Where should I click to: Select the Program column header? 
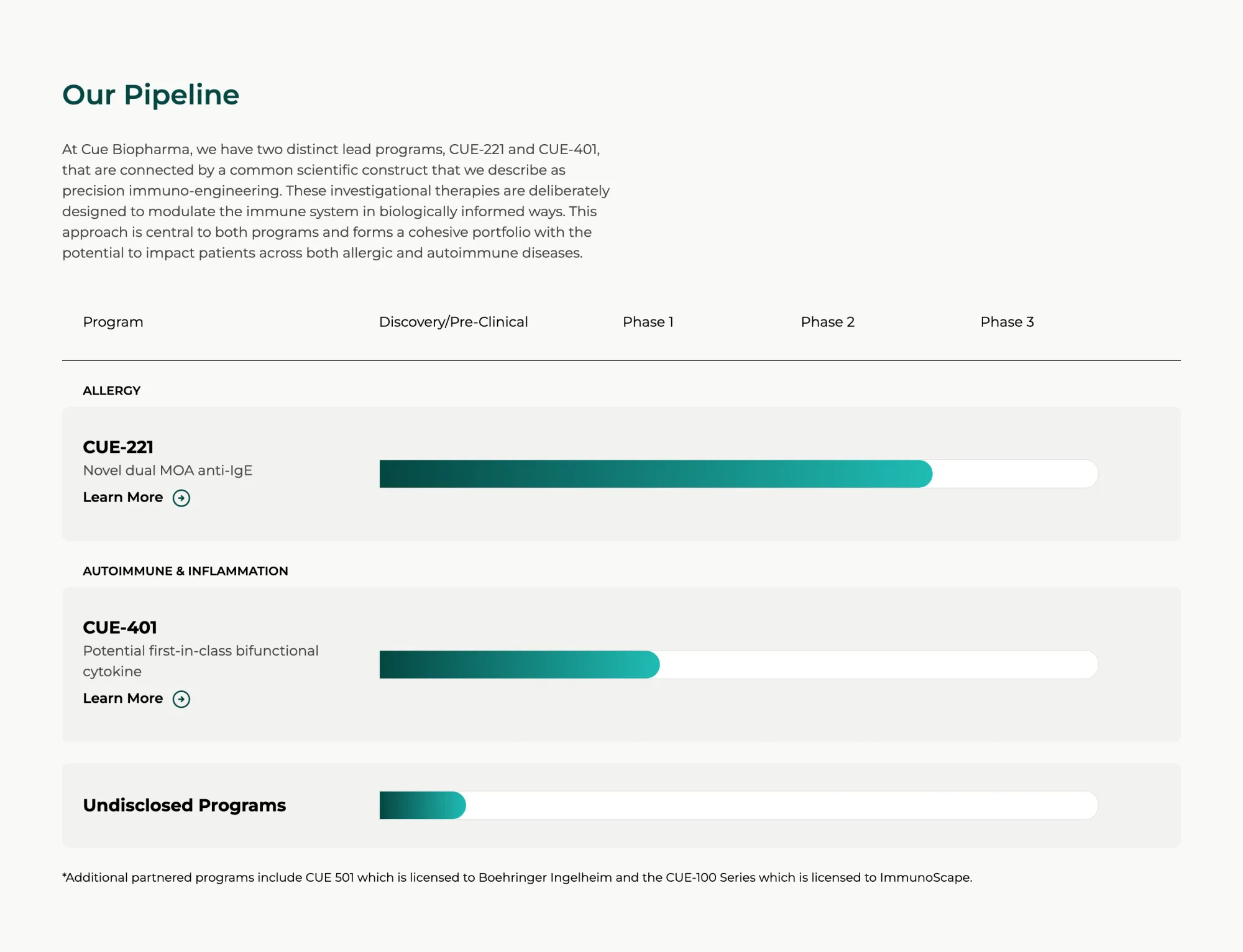(113, 322)
